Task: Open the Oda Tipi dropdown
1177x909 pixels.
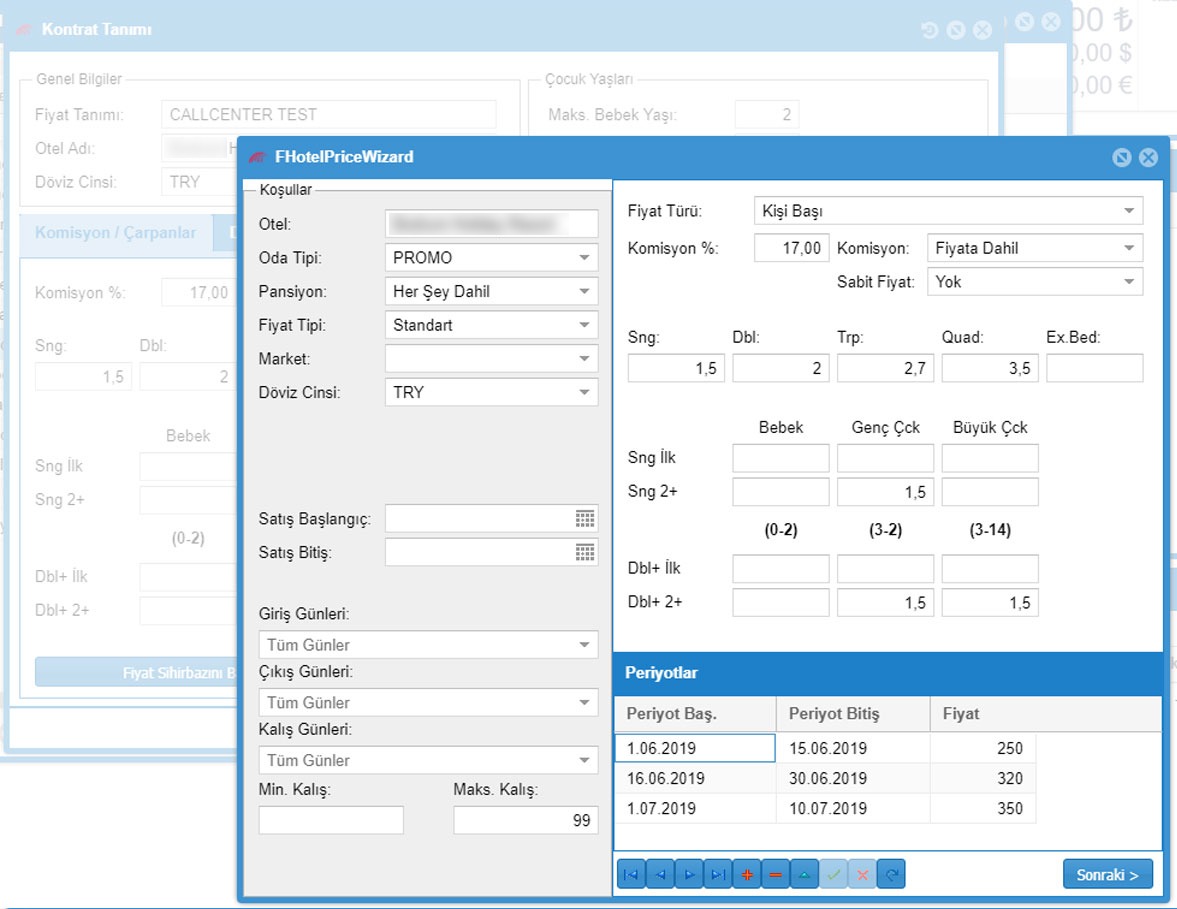Action: [584, 257]
